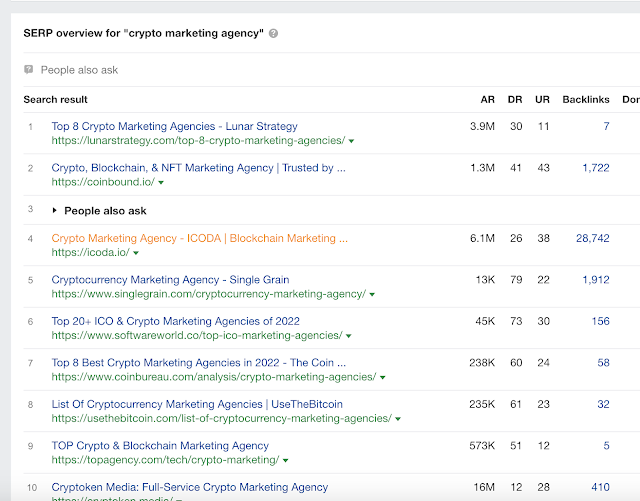This screenshot has width=640, height=501.
Task: Open URL dropdown for icoda.io result
Action: coord(136,253)
